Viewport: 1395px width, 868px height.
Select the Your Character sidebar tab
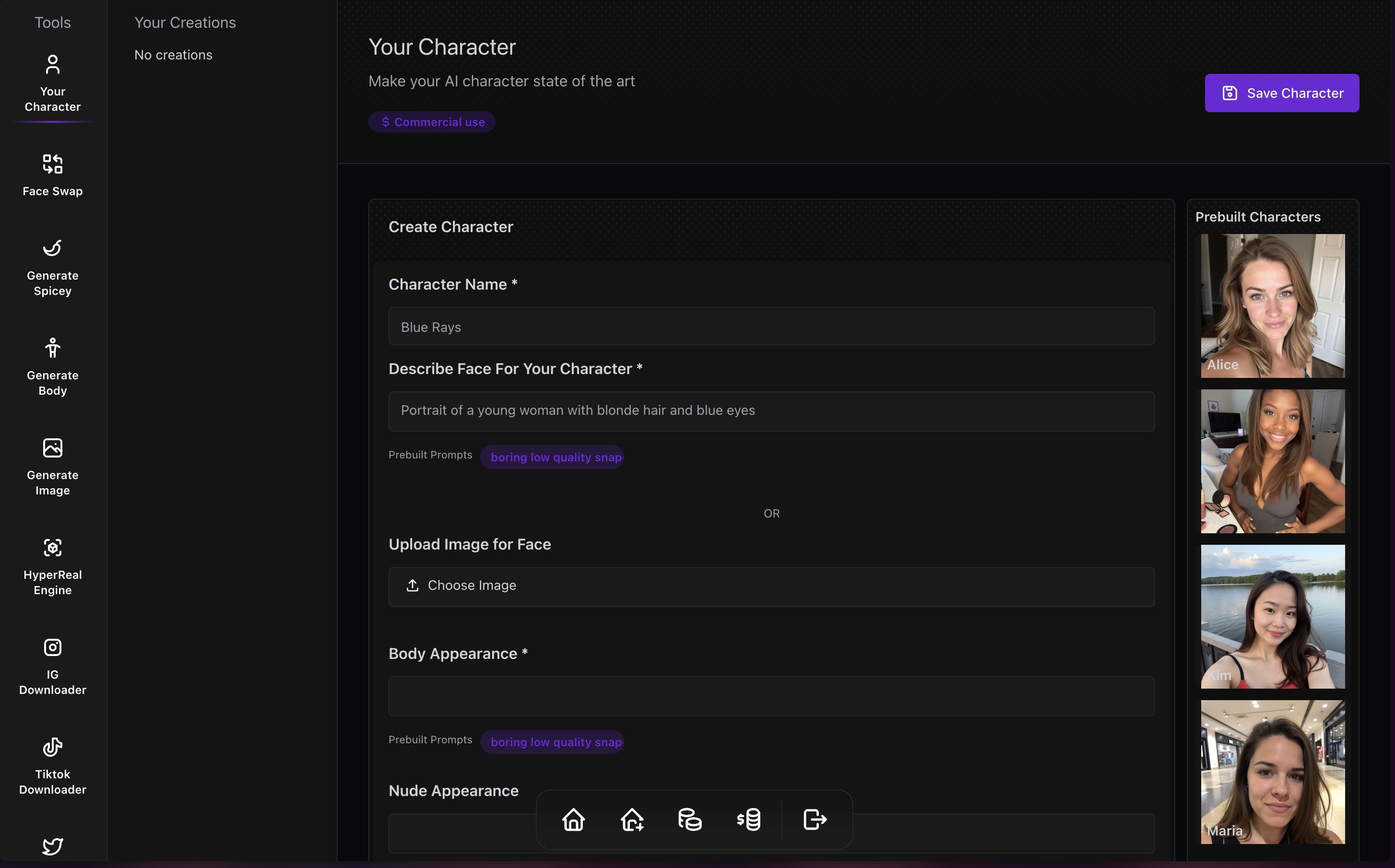52,83
